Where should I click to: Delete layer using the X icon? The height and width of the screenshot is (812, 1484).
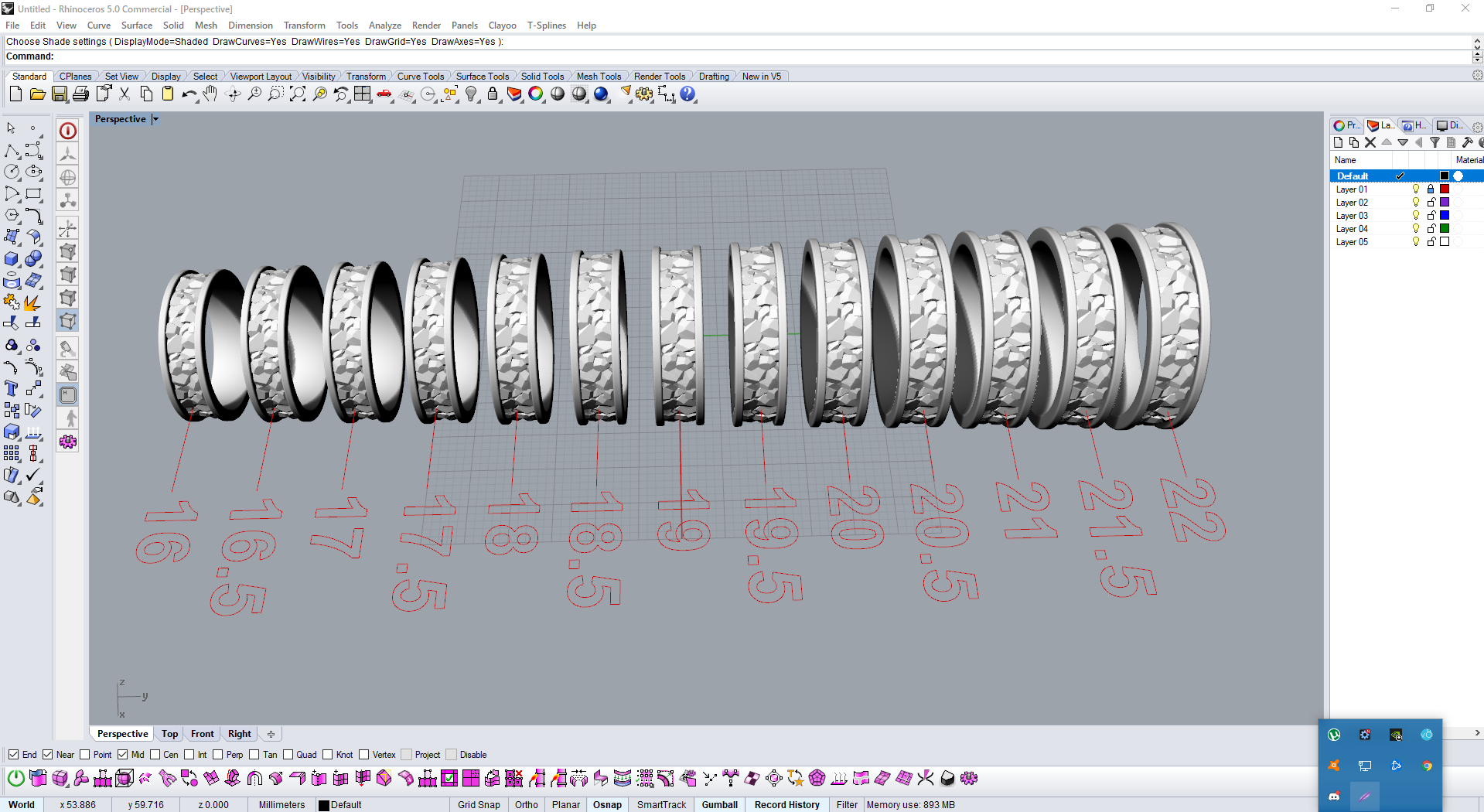(1370, 142)
